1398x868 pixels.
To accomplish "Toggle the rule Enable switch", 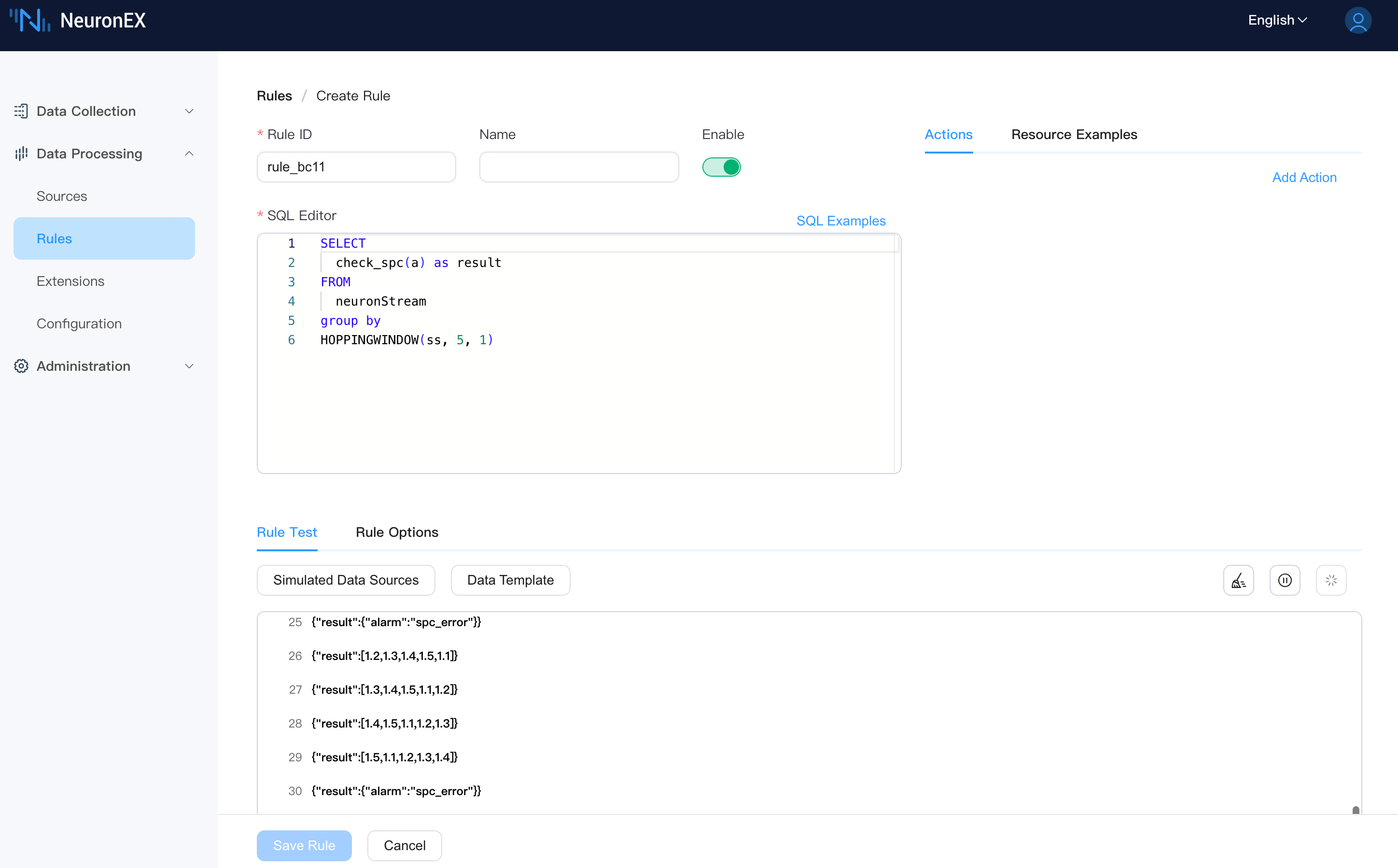I will coord(721,167).
